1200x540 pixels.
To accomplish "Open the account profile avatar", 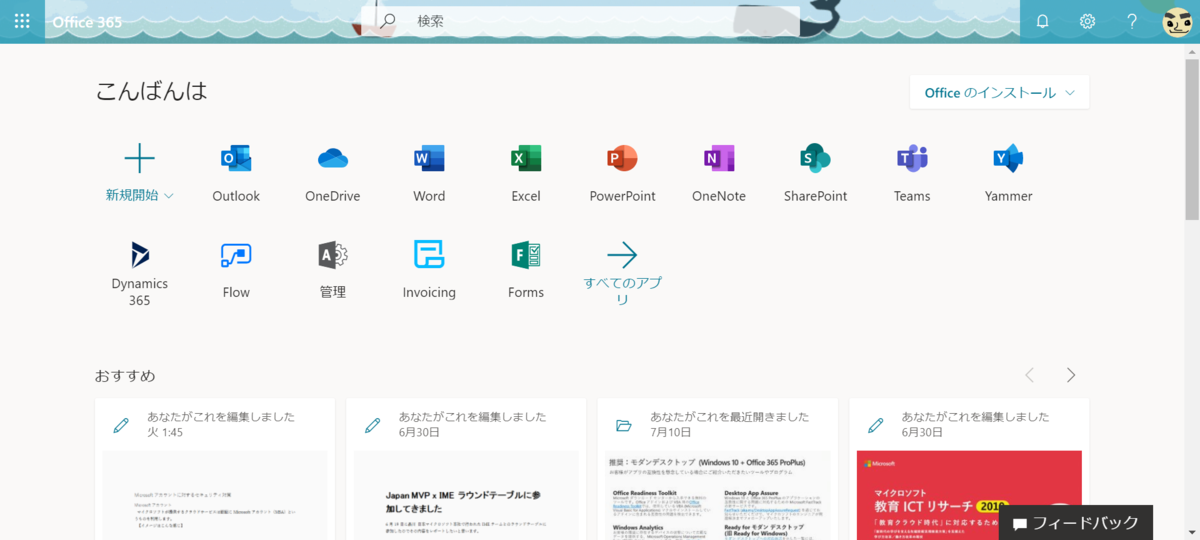I will coord(1177,21).
